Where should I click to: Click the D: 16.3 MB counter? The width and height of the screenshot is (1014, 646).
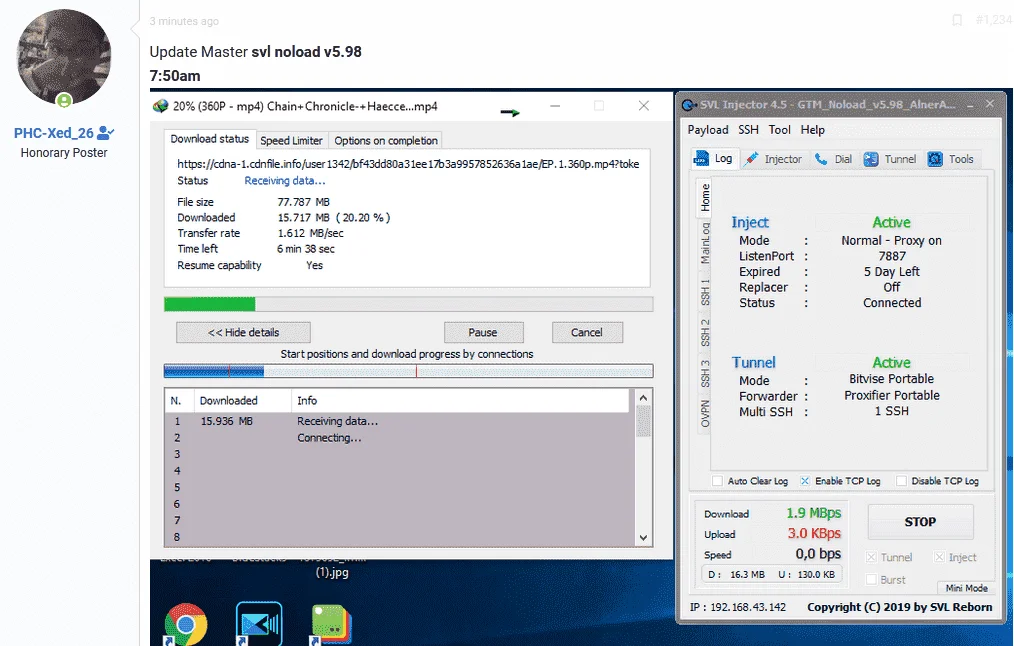737,574
